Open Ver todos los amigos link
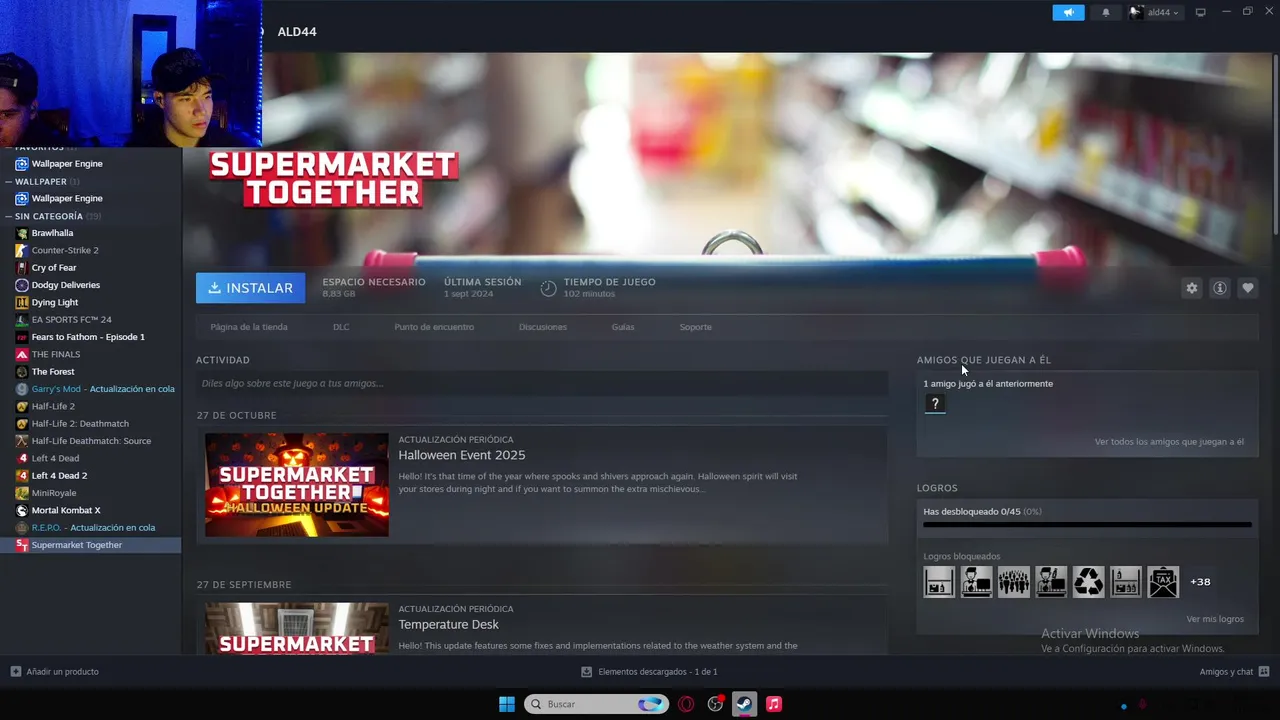This screenshot has width=1280, height=720. point(1169,442)
